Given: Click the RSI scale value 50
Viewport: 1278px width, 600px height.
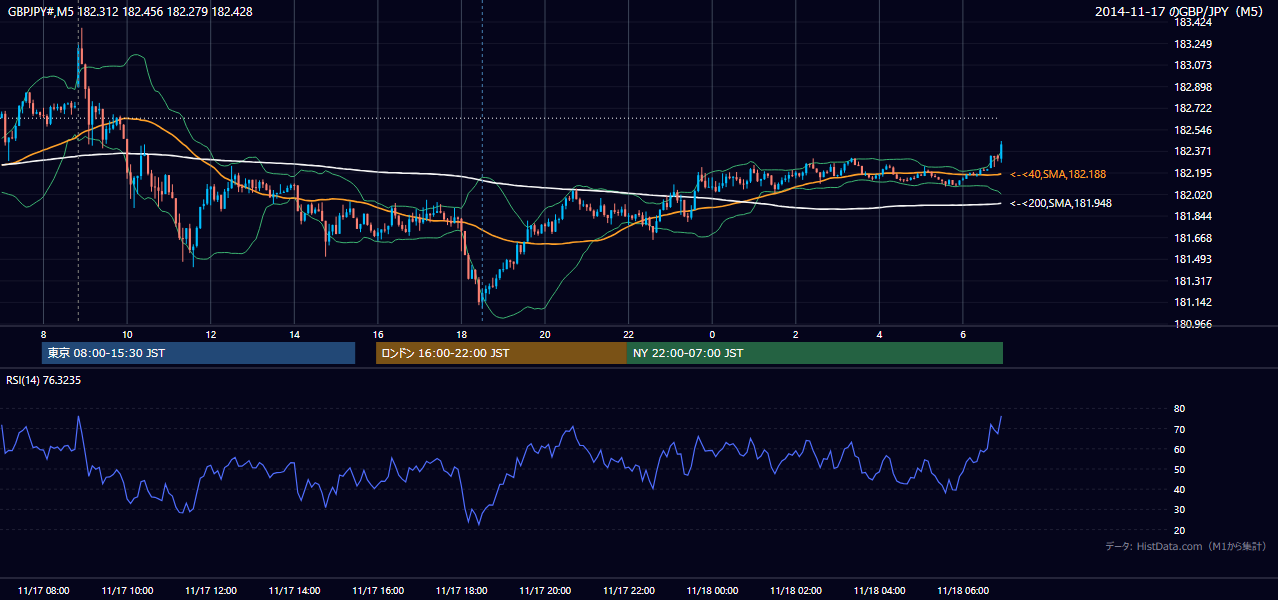Looking at the screenshot, I should click(x=1180, y=469).
